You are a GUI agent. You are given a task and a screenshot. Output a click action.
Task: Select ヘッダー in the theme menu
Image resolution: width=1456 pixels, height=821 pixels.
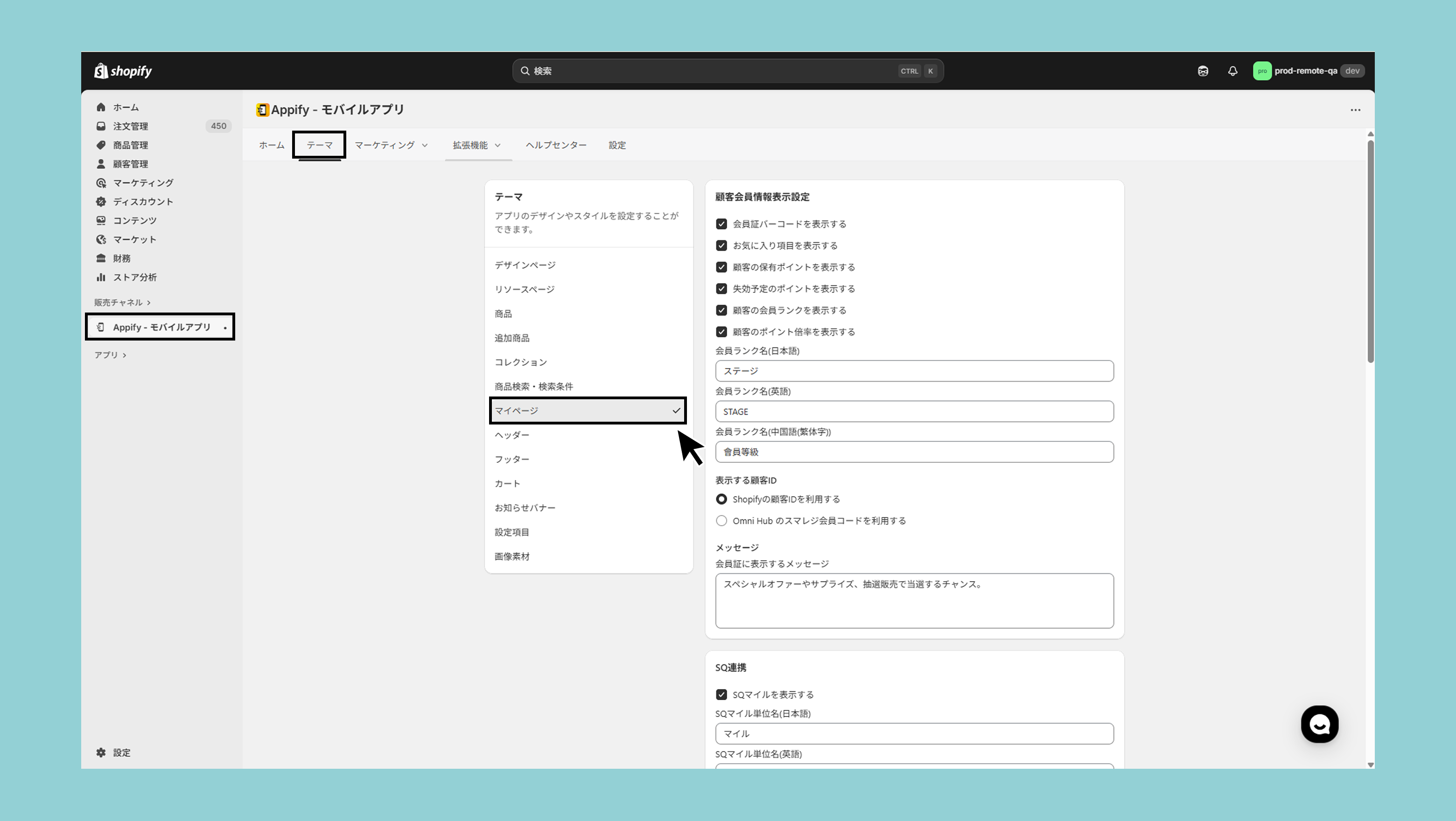pos(511,434)
